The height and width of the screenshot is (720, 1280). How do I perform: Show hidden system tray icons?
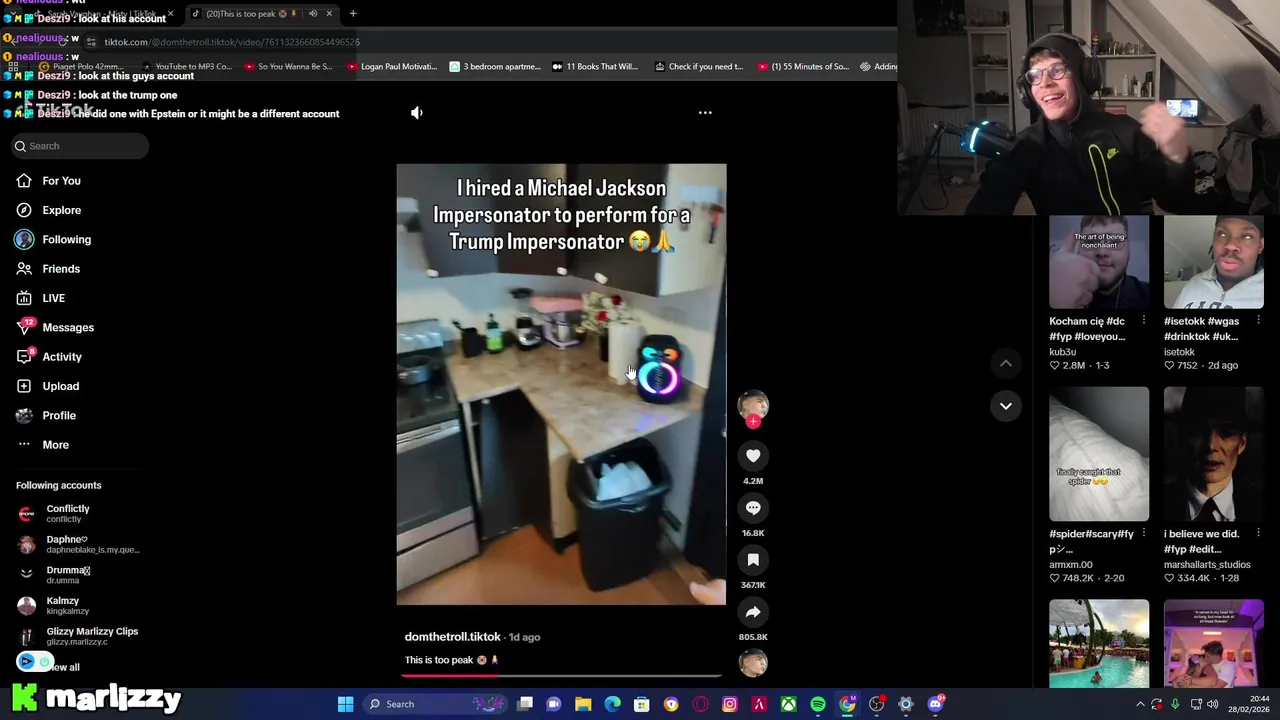click(x=1140, y=704)
